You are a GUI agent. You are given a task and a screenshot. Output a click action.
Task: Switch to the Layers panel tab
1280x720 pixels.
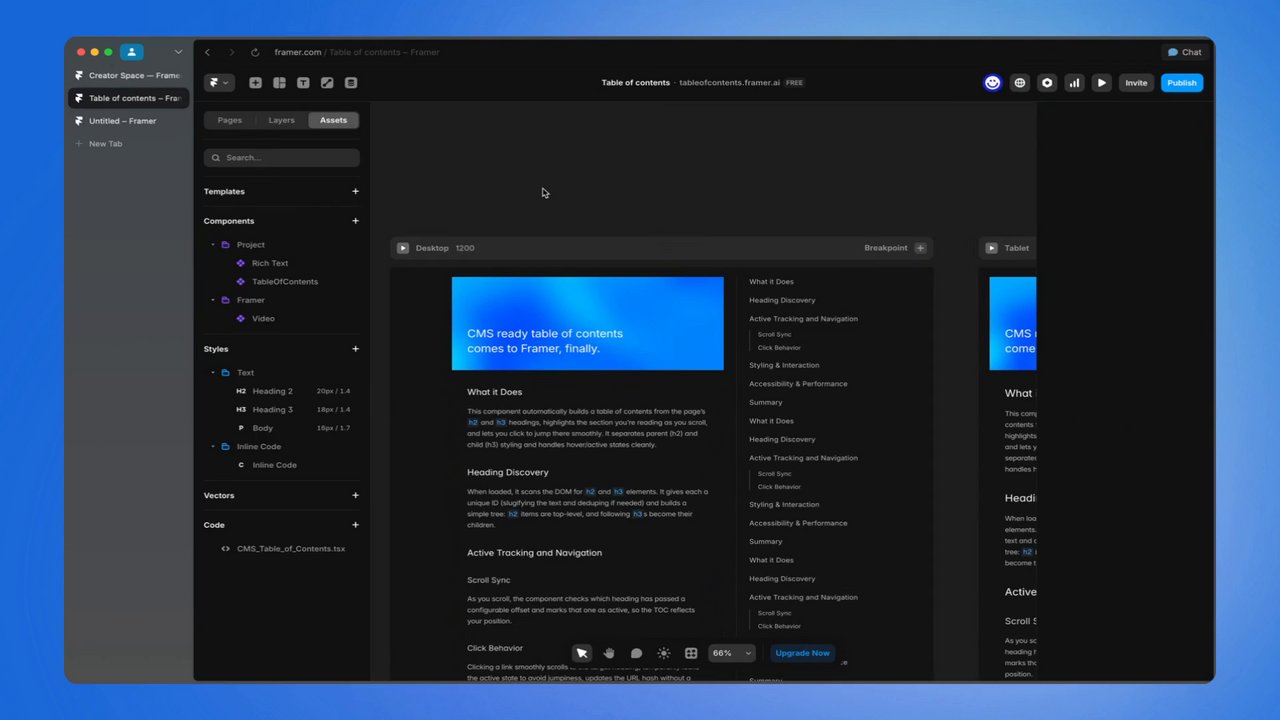[x=281, y=120]
